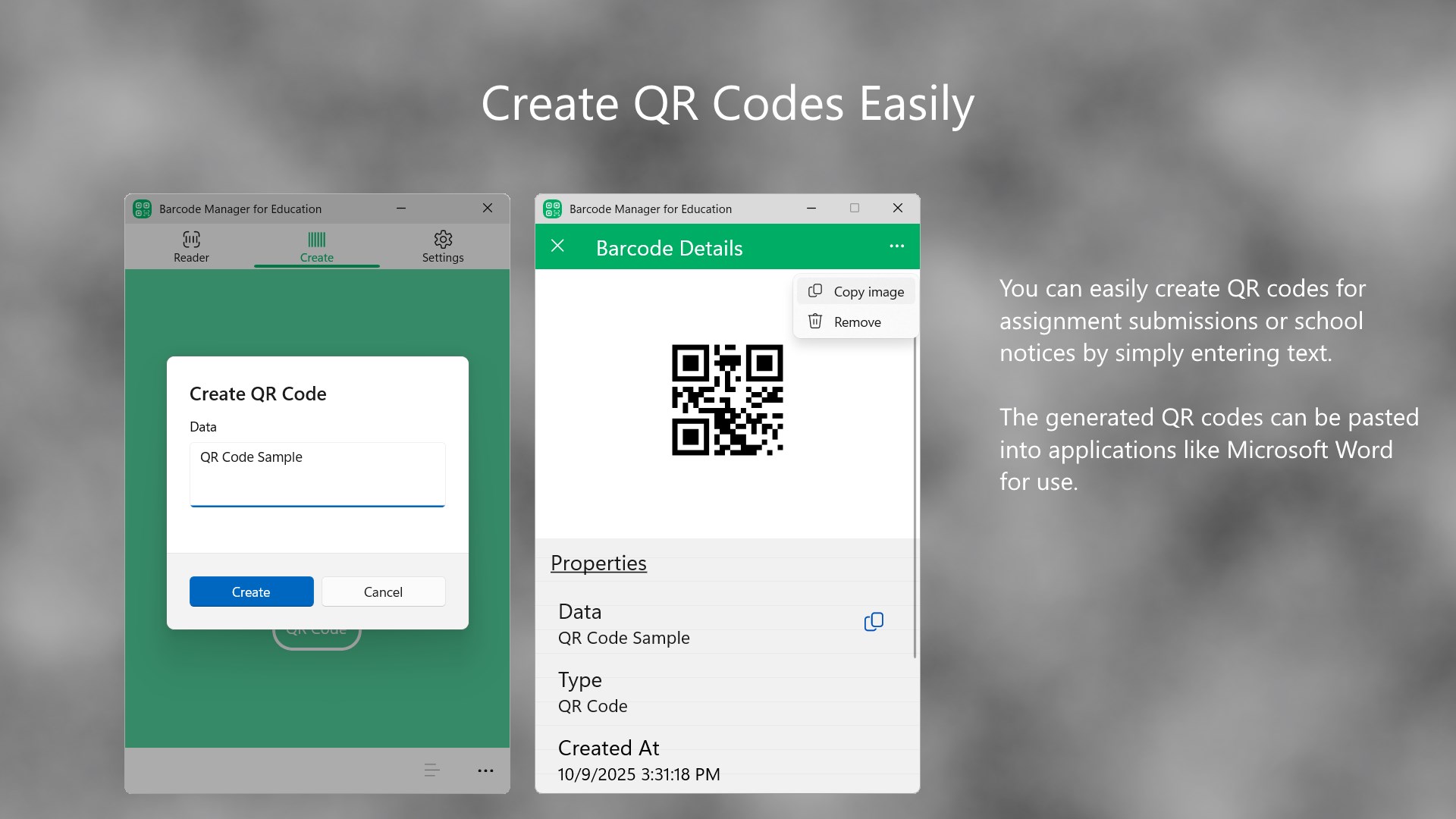The image size is (1456, 819).
Task: Close the left Barcode Manager window
Action: [488, 208]
